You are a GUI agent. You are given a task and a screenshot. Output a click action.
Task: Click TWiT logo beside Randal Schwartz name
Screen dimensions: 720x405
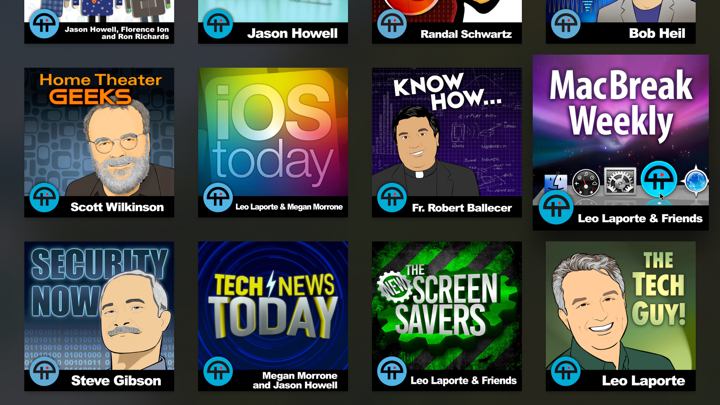click(x=392, y=24)
